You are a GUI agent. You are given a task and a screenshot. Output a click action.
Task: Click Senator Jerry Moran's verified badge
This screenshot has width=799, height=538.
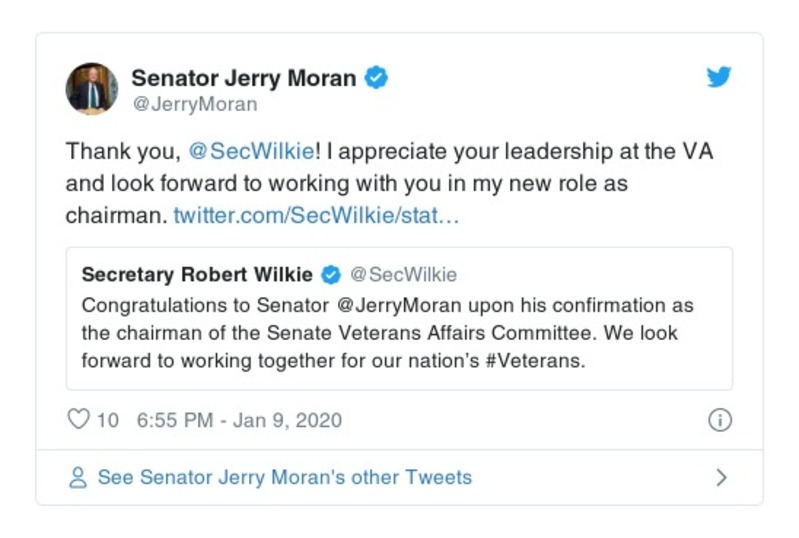[x=376, y=78]
